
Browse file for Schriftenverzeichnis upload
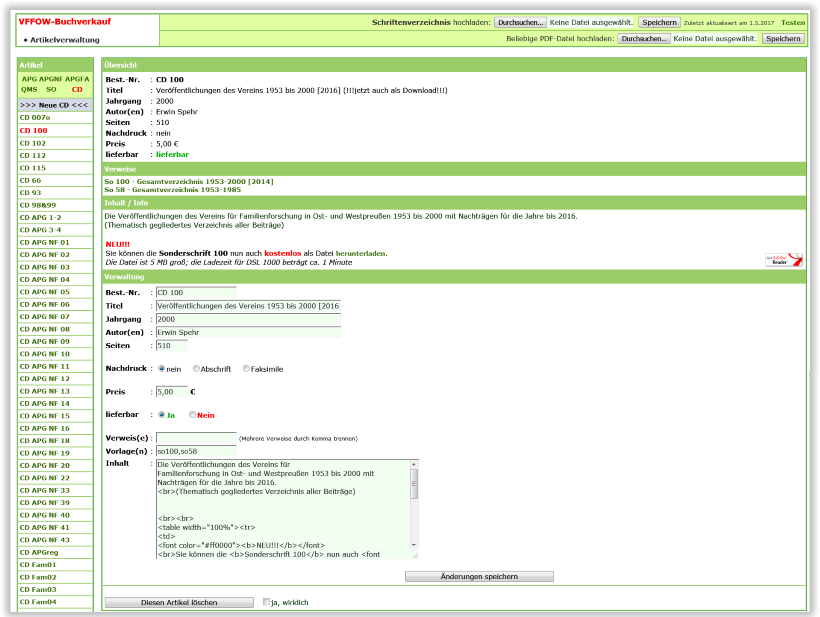click(520, 22)
